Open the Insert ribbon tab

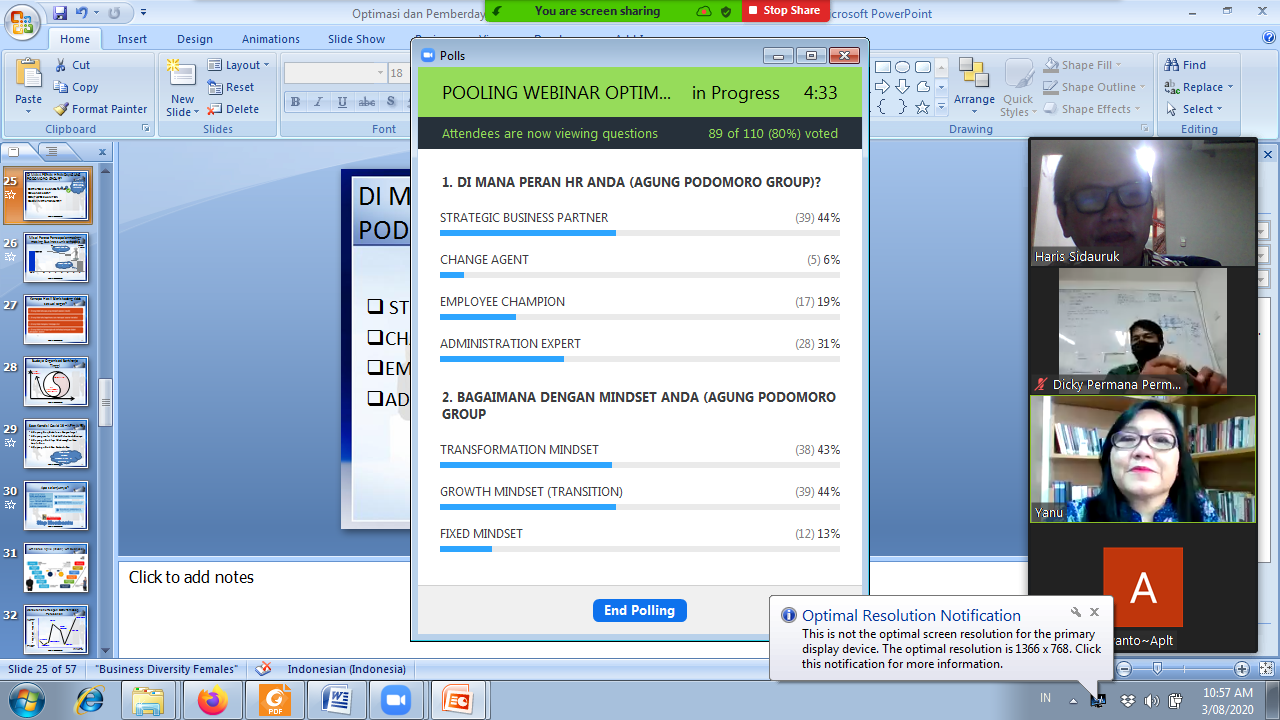click(x=132, y=39)
